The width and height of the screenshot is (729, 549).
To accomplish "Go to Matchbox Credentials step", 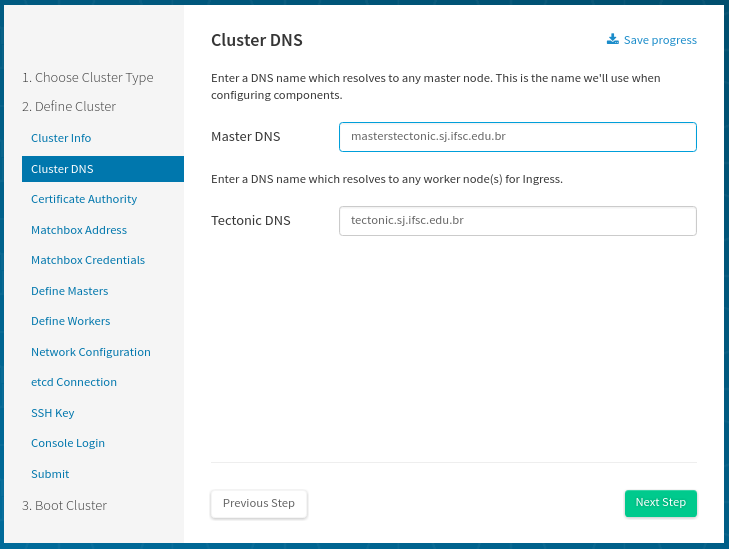I will click(x=88, y=260).
